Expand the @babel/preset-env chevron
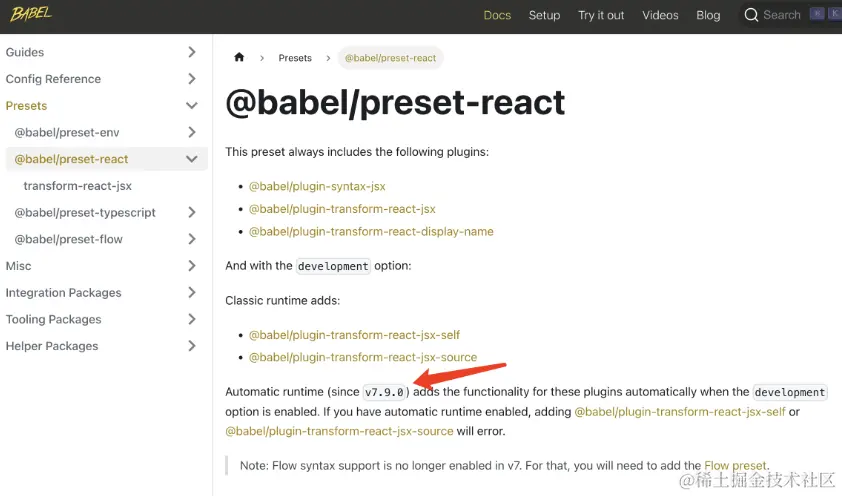This screenshot has height=496, width=842. coord(192,132)
